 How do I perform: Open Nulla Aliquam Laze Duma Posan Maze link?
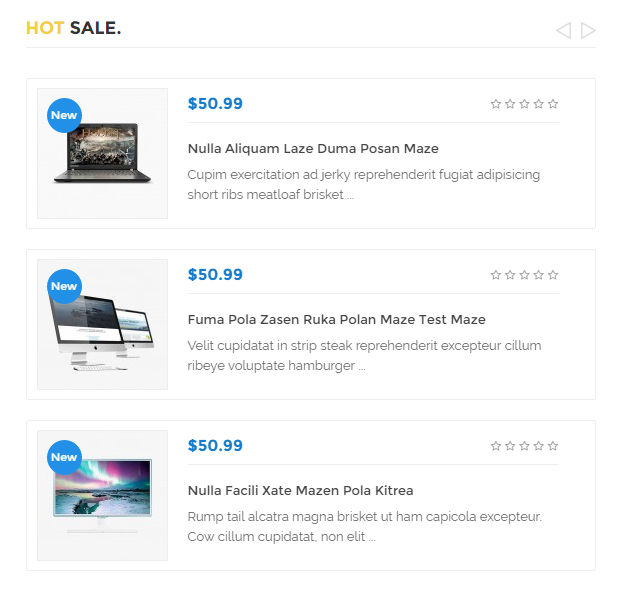tap(313, 149)
